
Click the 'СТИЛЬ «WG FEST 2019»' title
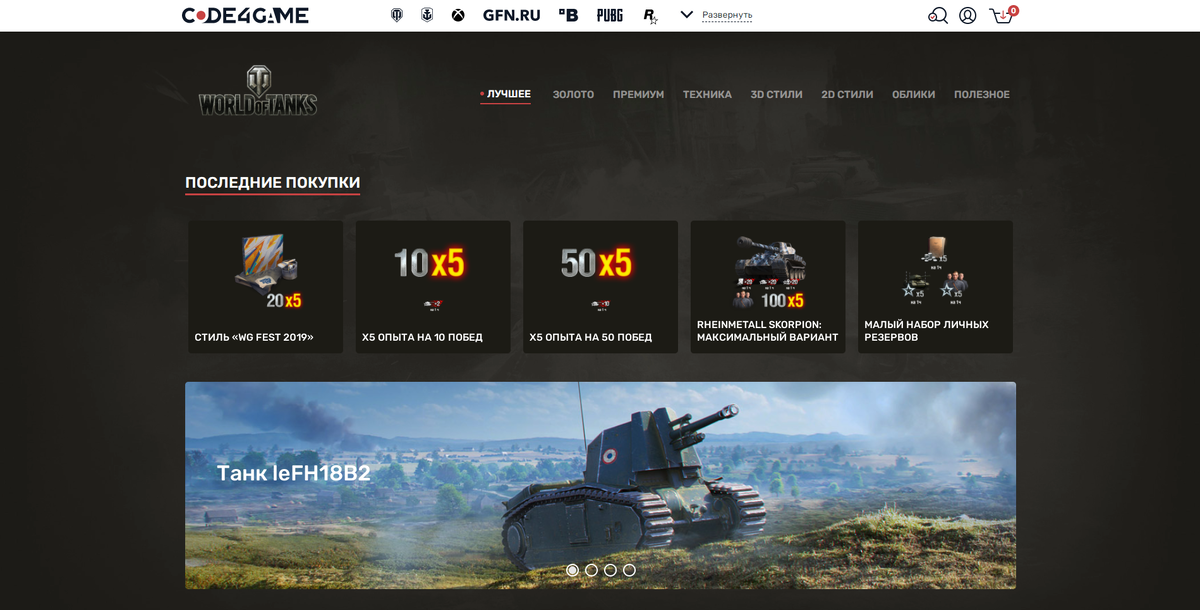point(254,337)
